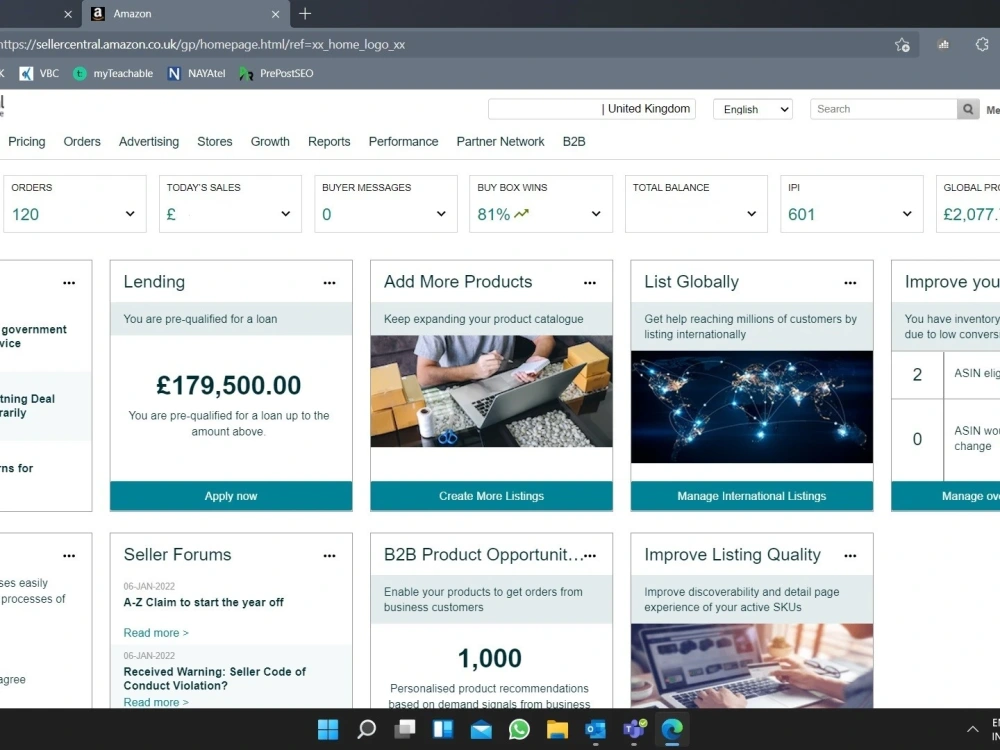Image resolution: width=1000 pixels, height=750 pixels.
Task: Open the Advertising menu
Action: tap(149, 142)
